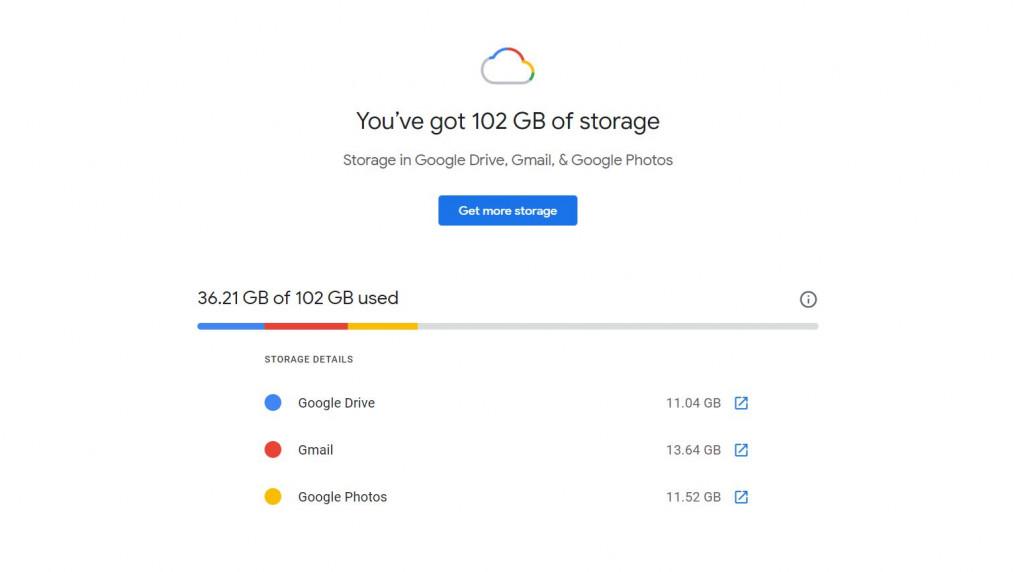The height and width of the screenshot is (572, 1024).
Task: Click yellow segment of storage bar
Action: pos(382,326)
